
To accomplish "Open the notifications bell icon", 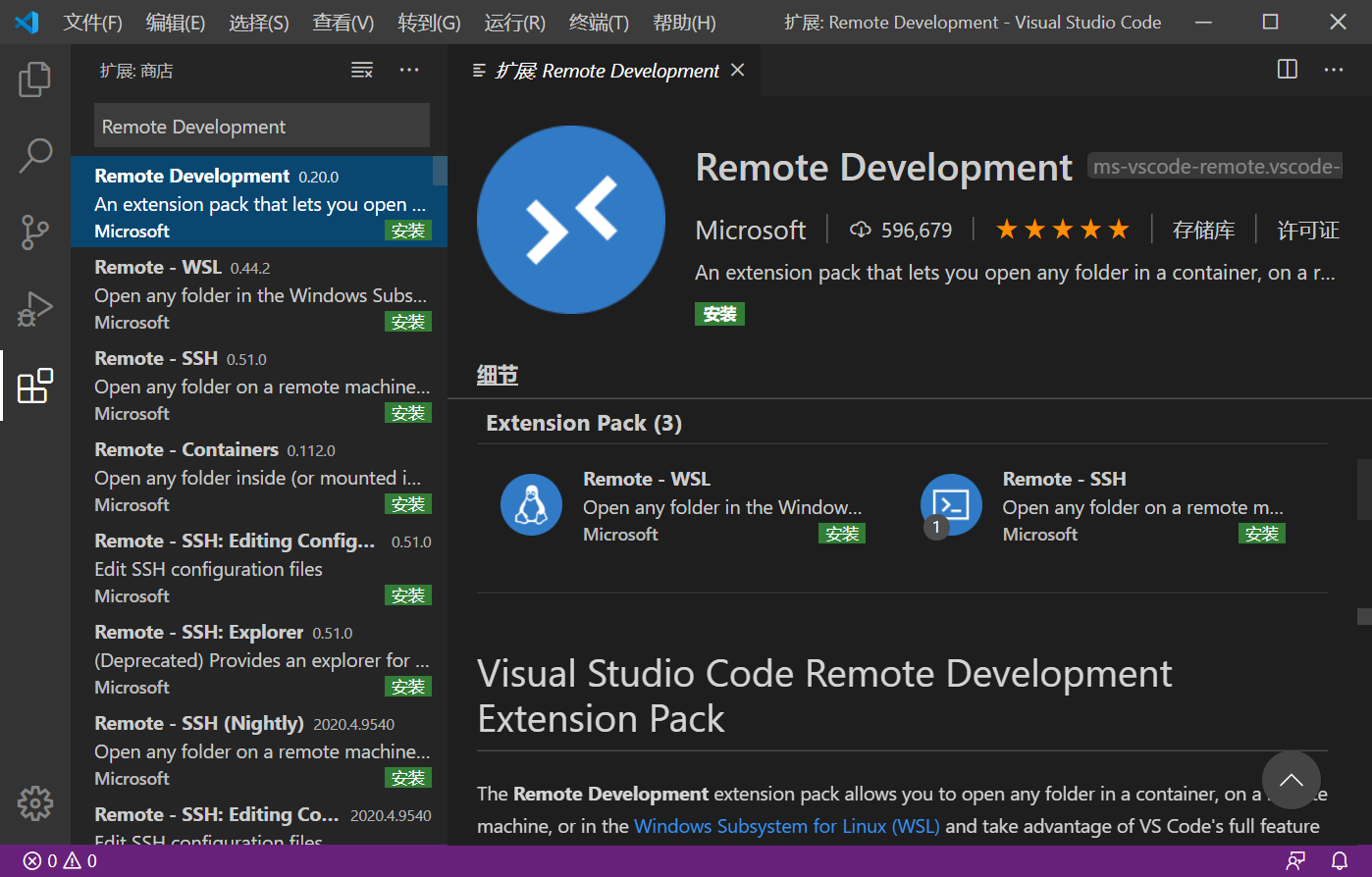I will 1340,861.
